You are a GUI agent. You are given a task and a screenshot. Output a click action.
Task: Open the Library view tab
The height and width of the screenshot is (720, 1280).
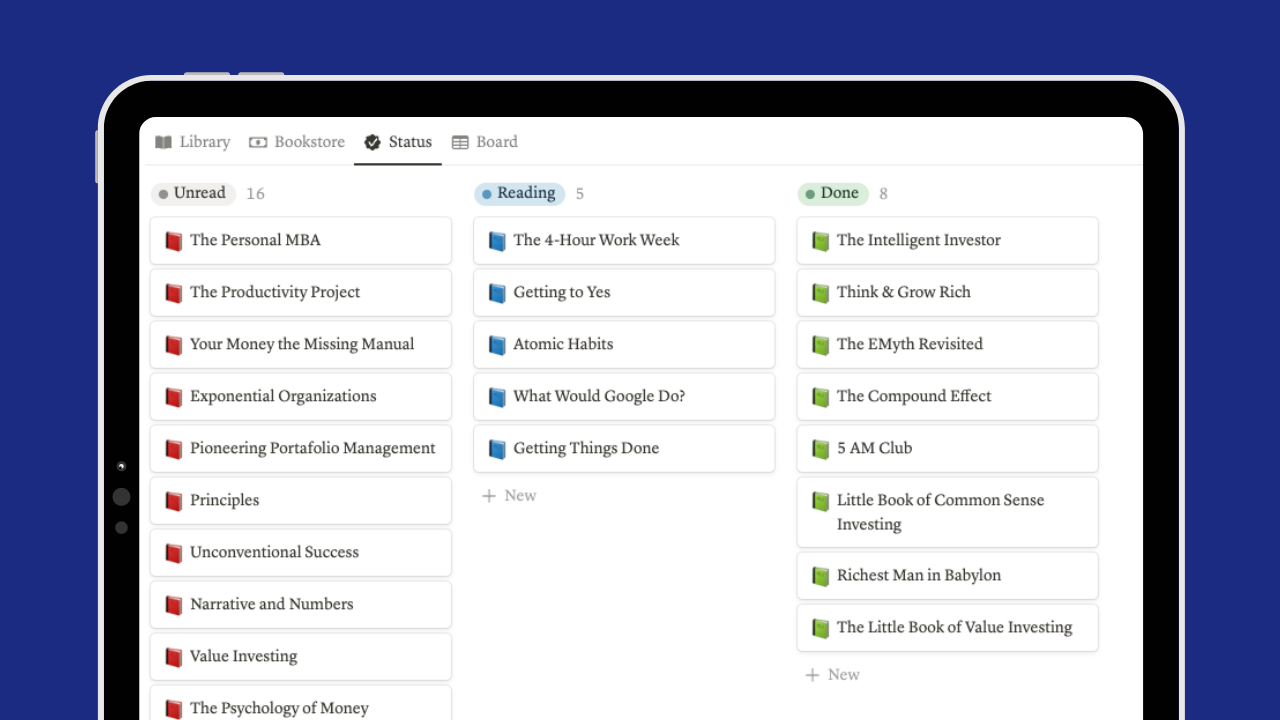193,142
